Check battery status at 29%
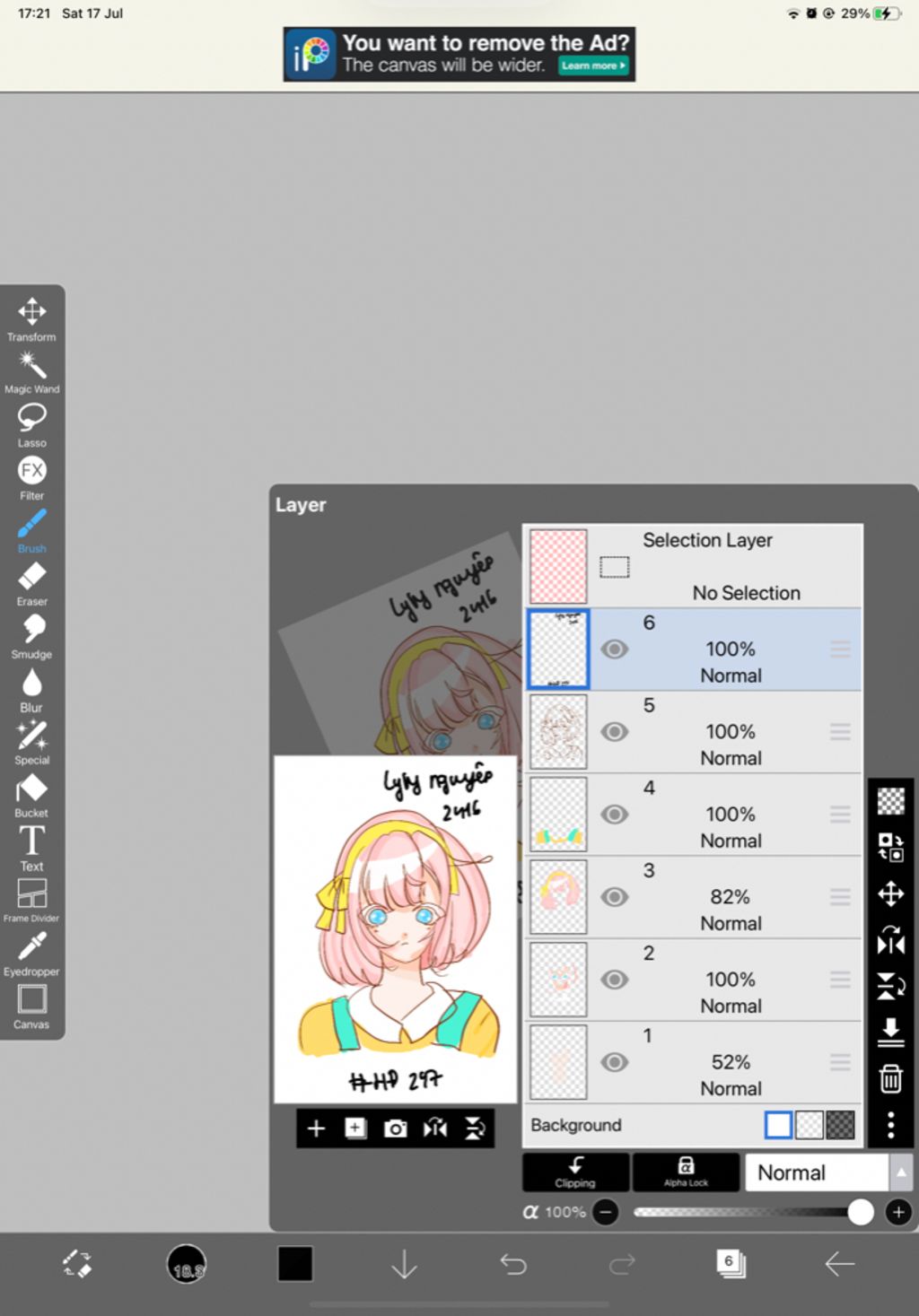 pyautogui.click(x=870, y=13)
